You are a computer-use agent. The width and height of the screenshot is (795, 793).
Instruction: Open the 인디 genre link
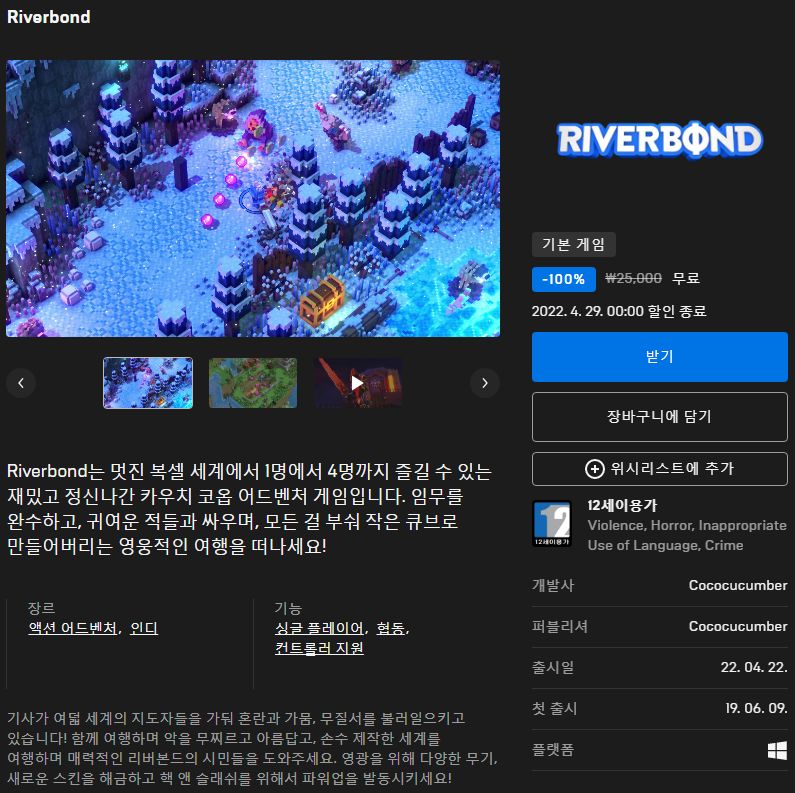144,628
